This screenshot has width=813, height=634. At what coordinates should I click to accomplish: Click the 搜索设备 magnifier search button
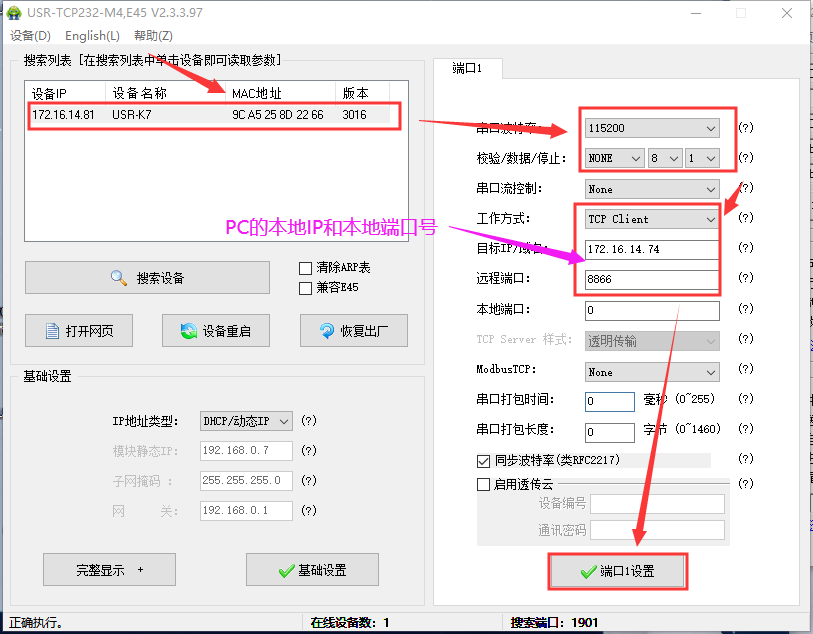[147, 278]
